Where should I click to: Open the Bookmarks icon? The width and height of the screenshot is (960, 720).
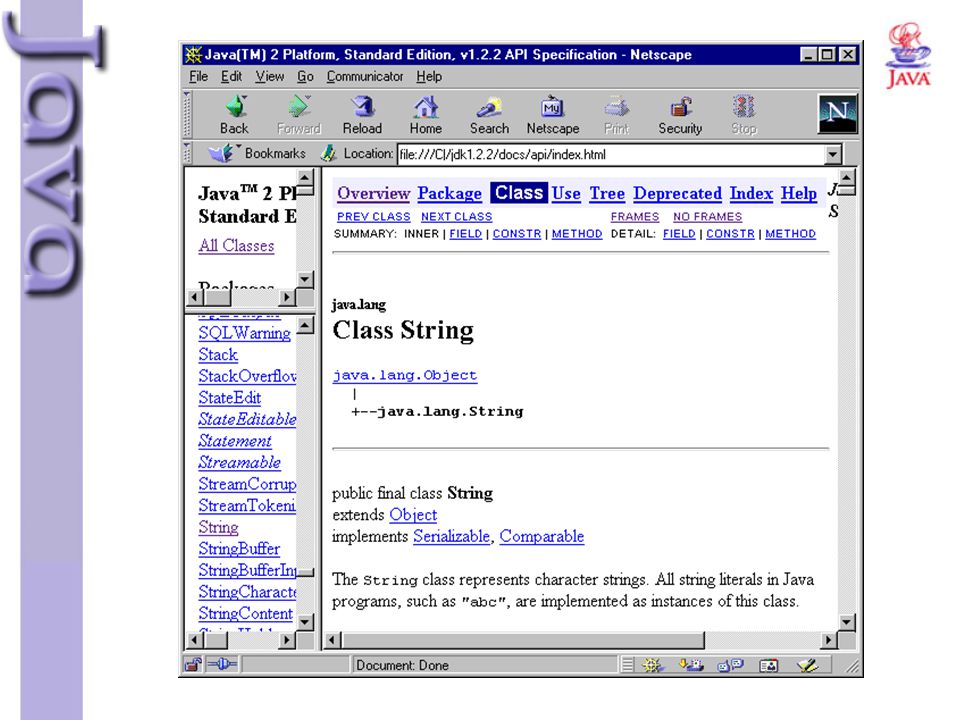(220, 153)
